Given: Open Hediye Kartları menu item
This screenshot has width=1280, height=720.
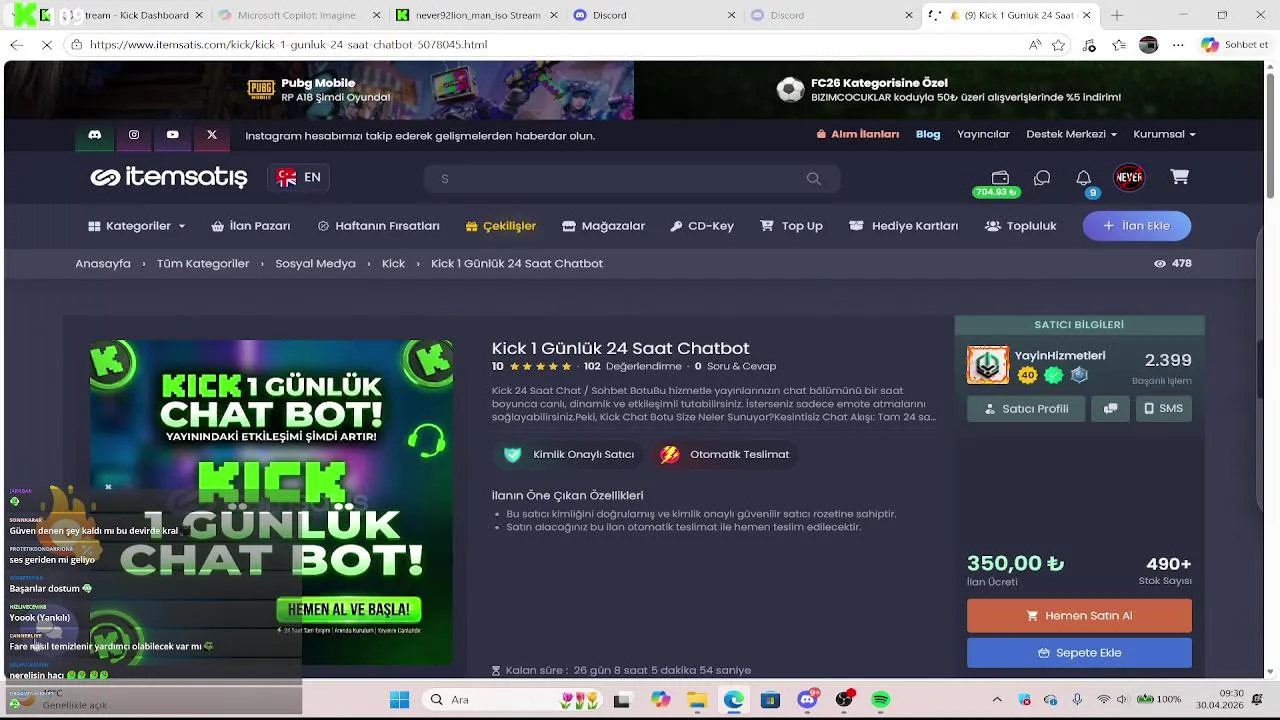Looking at the screenshot, I should pos(904,226).
